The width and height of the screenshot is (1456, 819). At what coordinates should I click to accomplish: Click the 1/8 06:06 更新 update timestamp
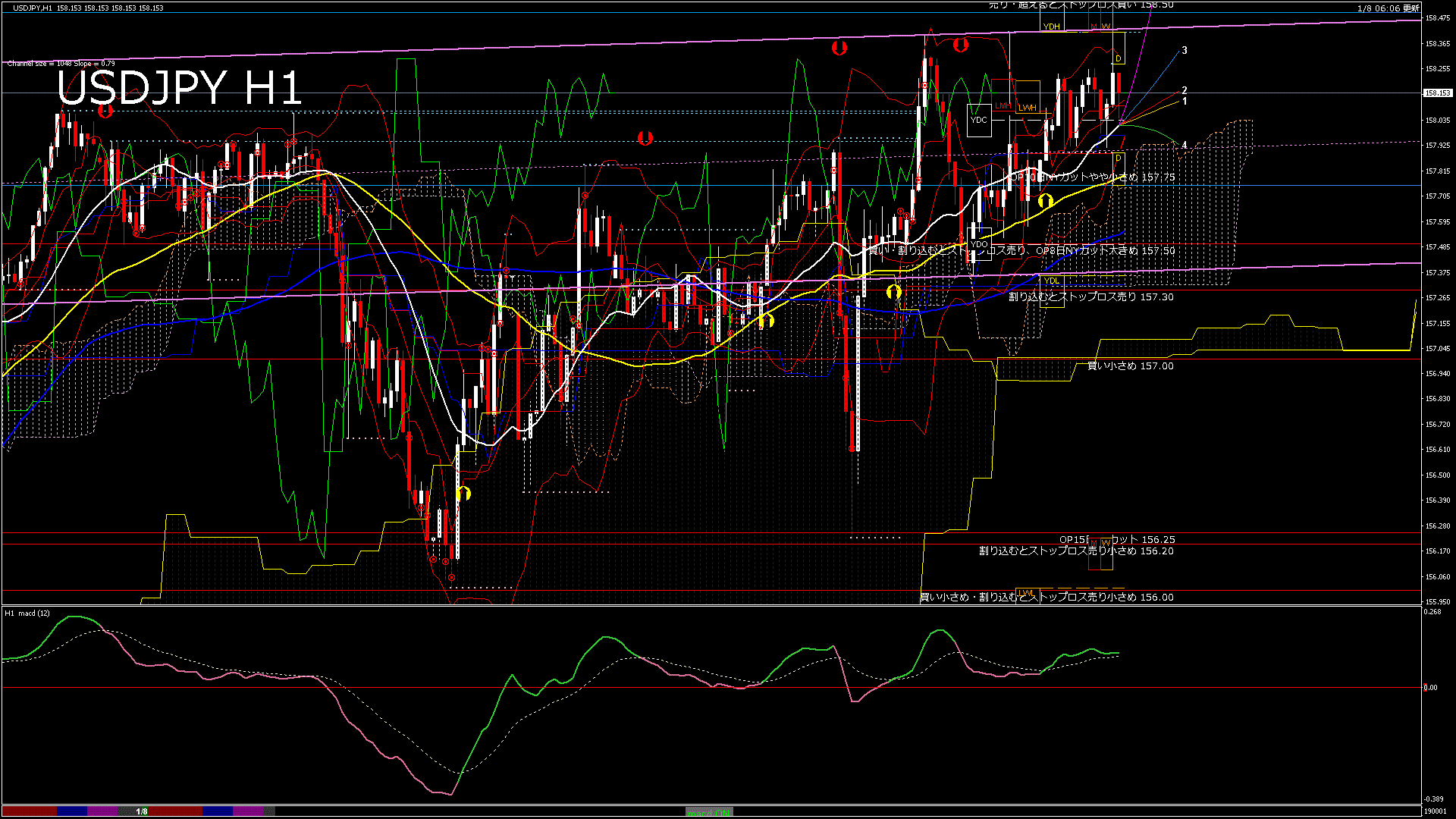tap(1389, 8)
